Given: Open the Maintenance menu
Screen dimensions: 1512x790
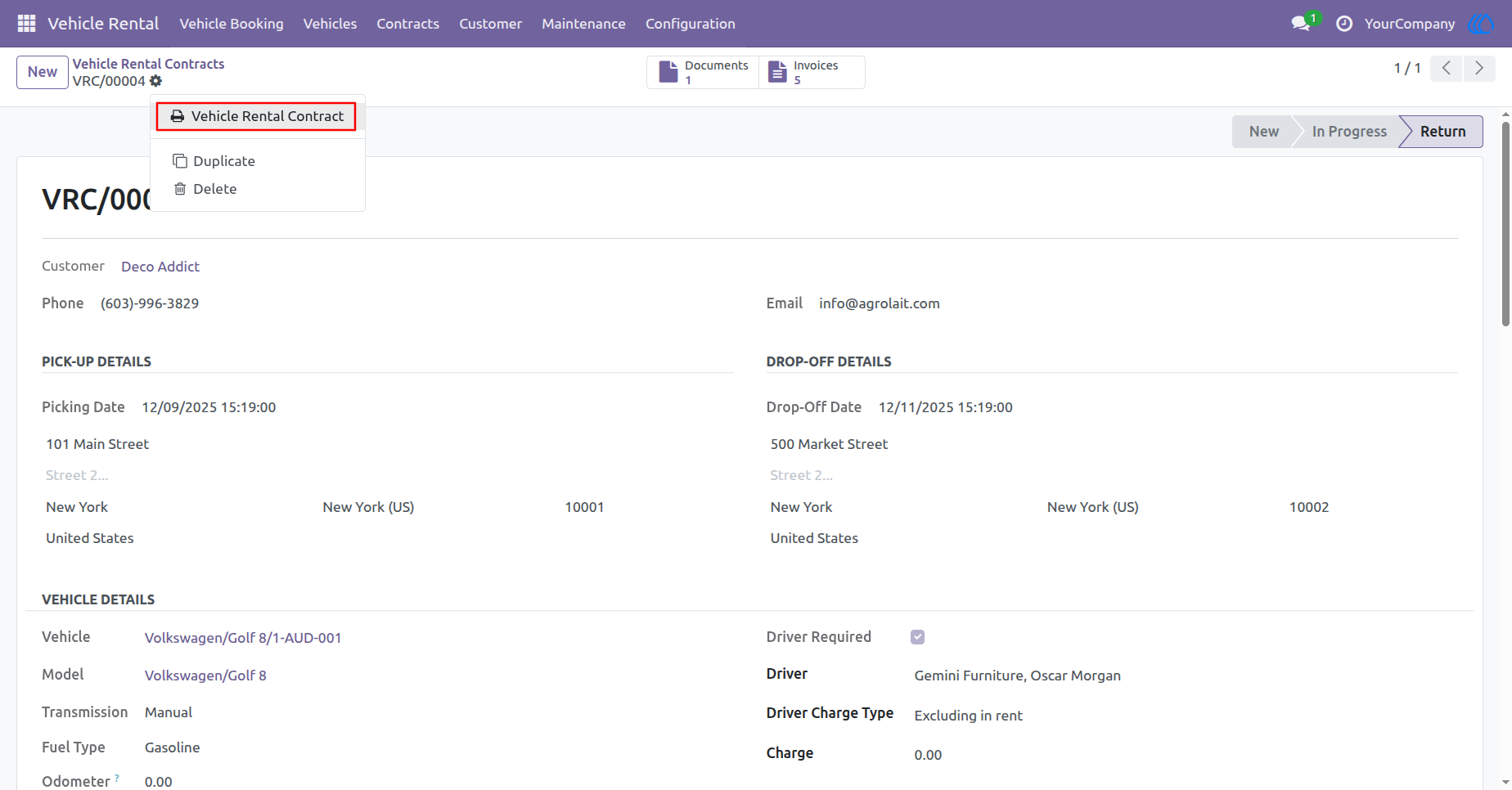Looking at the screenshot, I should [x=583, y=24].
